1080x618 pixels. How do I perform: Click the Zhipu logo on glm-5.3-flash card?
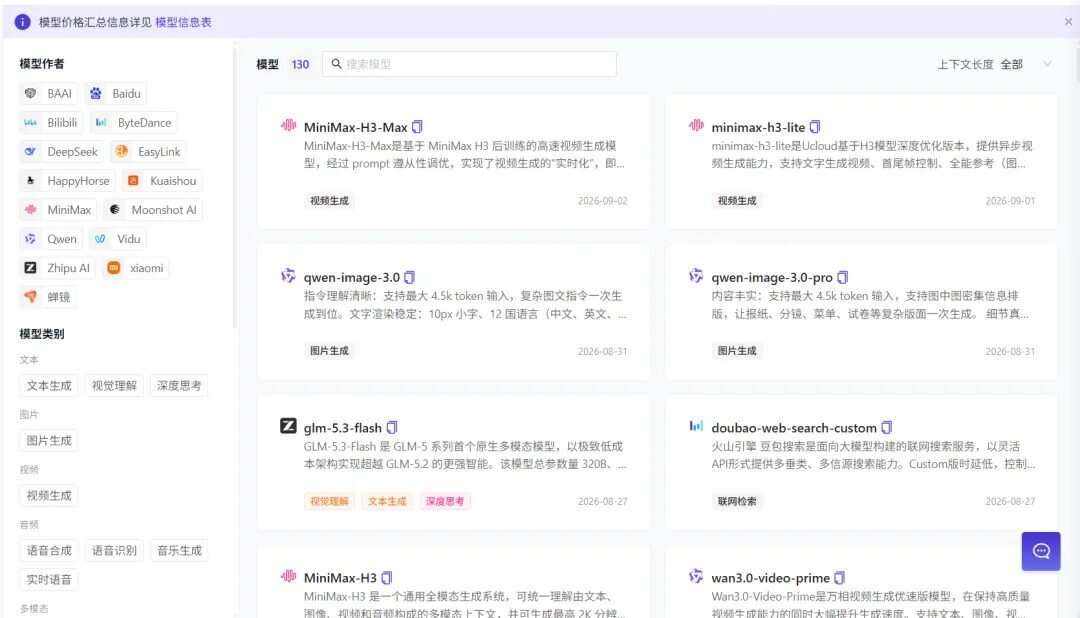click(x=288, y=426)
